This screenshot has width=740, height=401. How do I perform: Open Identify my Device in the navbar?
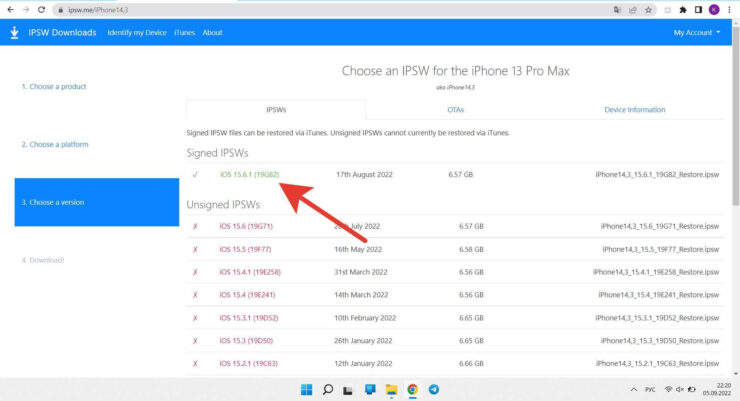(x=135, y=32)
